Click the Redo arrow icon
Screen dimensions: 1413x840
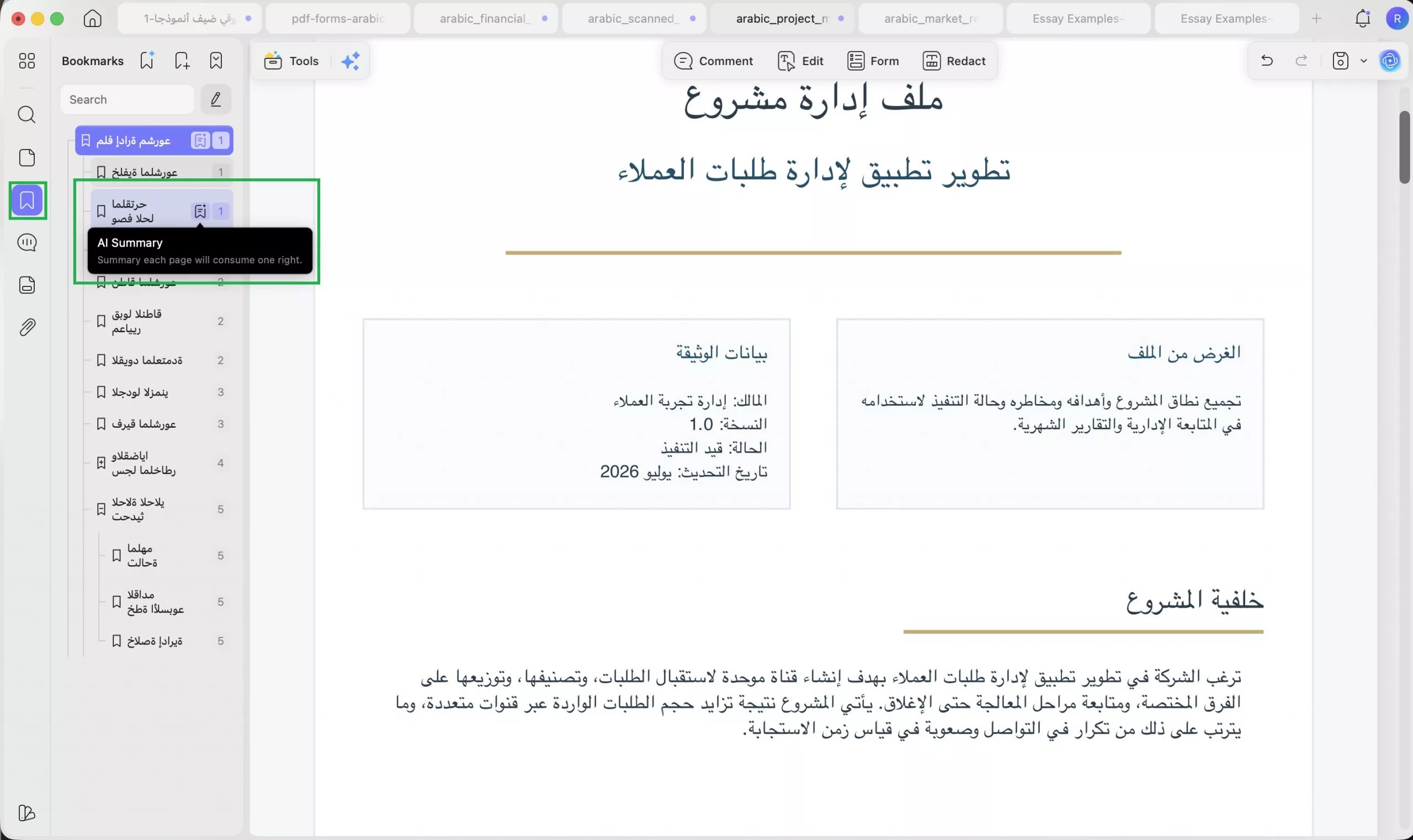(x=1302, y=61)
